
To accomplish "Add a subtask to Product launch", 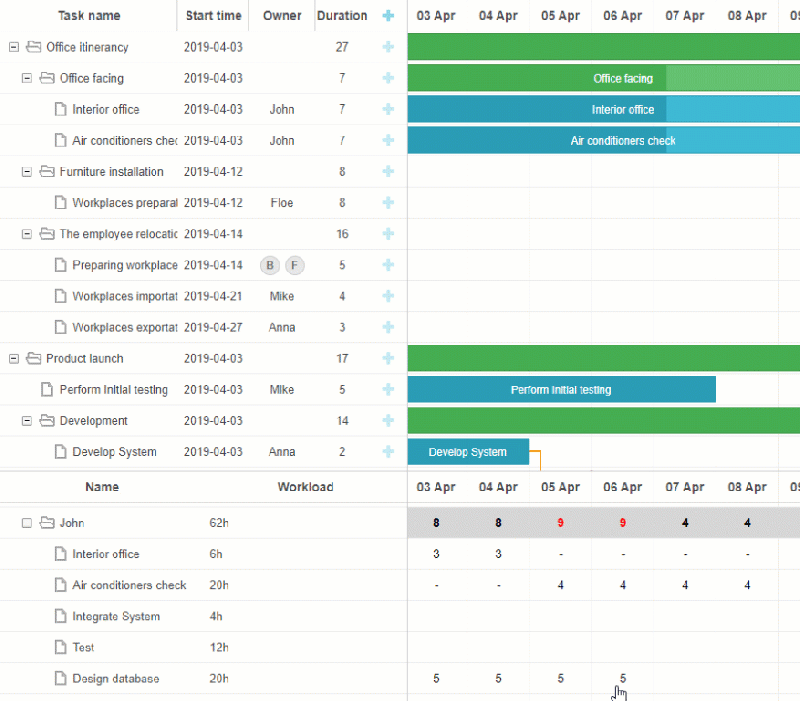I will point(388,358).
